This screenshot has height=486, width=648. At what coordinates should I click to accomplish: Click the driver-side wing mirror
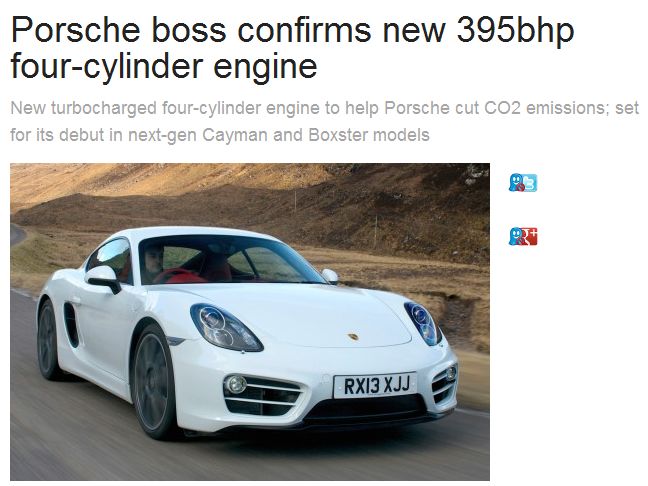(103, 279)
